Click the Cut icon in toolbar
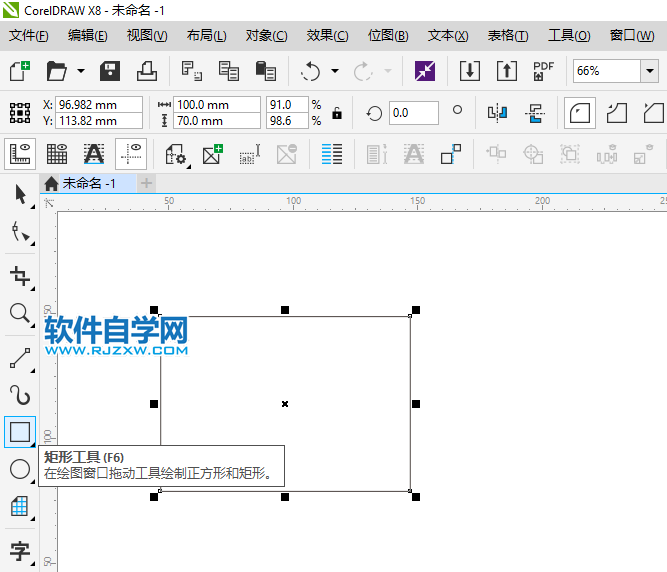 coord(191,71)
